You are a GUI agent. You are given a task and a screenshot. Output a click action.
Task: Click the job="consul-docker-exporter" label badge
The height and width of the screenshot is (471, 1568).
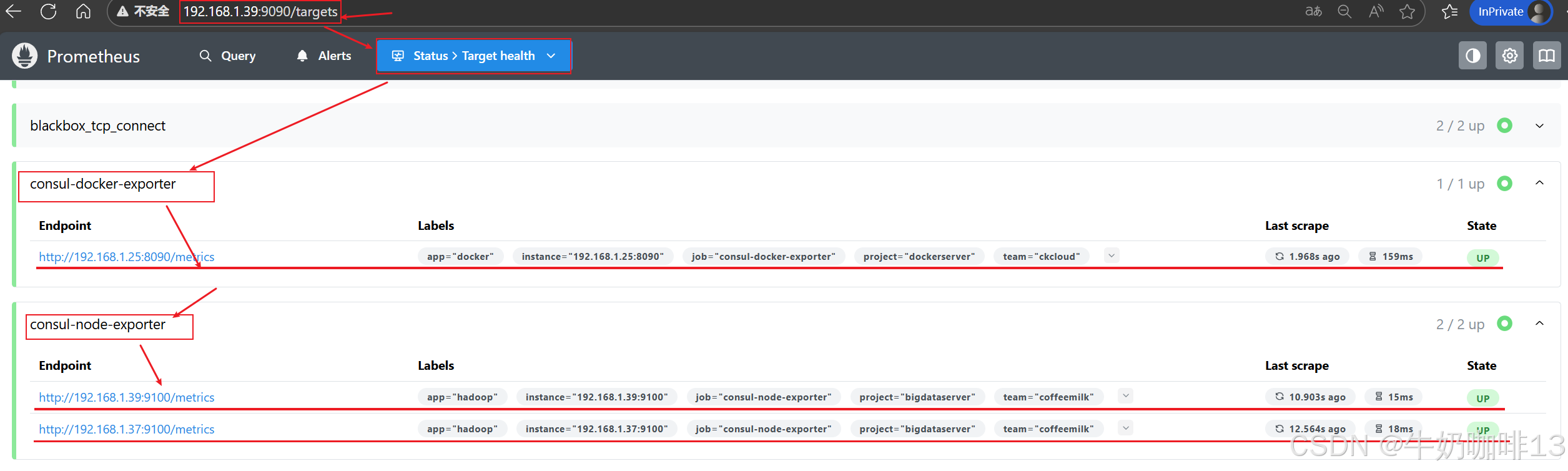tap(763, 257)
